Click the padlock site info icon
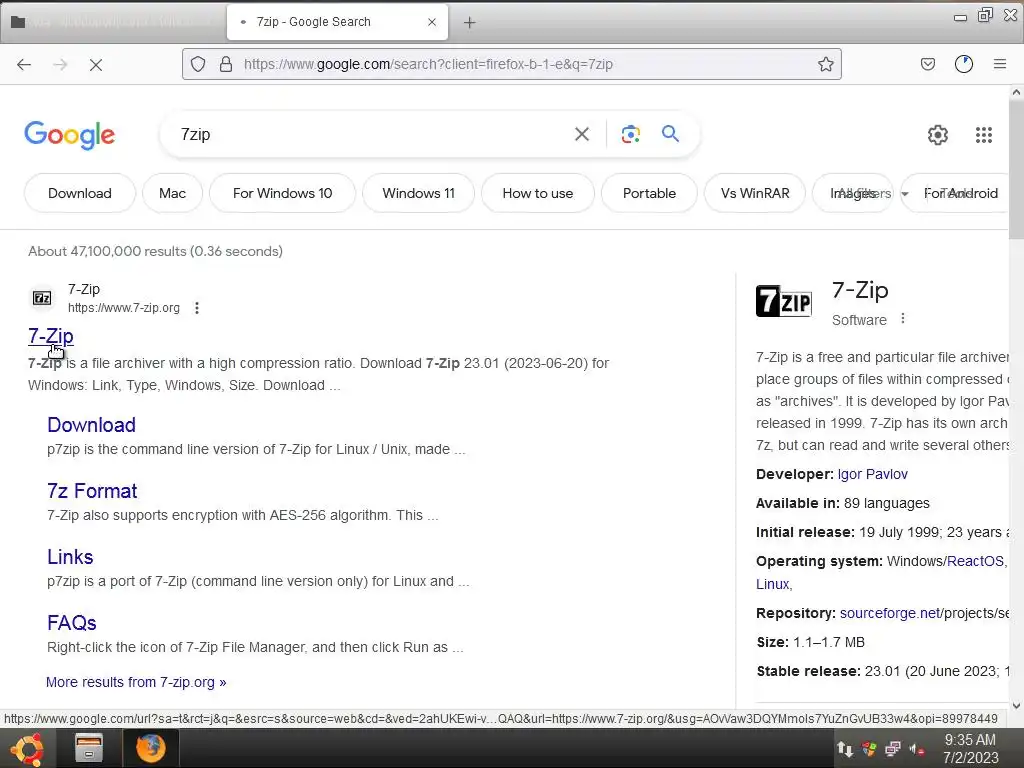This screenshot has width=1024, height=768. pos(225,64)
